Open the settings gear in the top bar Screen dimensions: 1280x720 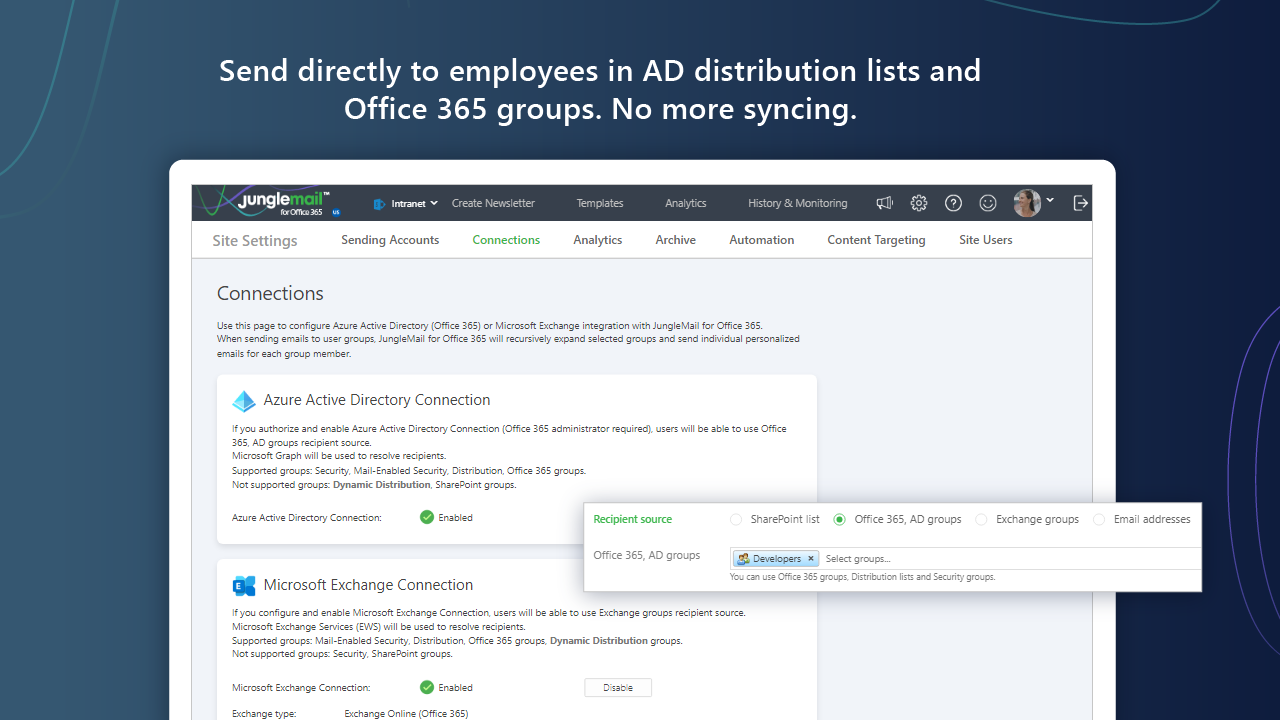point(918,203)
